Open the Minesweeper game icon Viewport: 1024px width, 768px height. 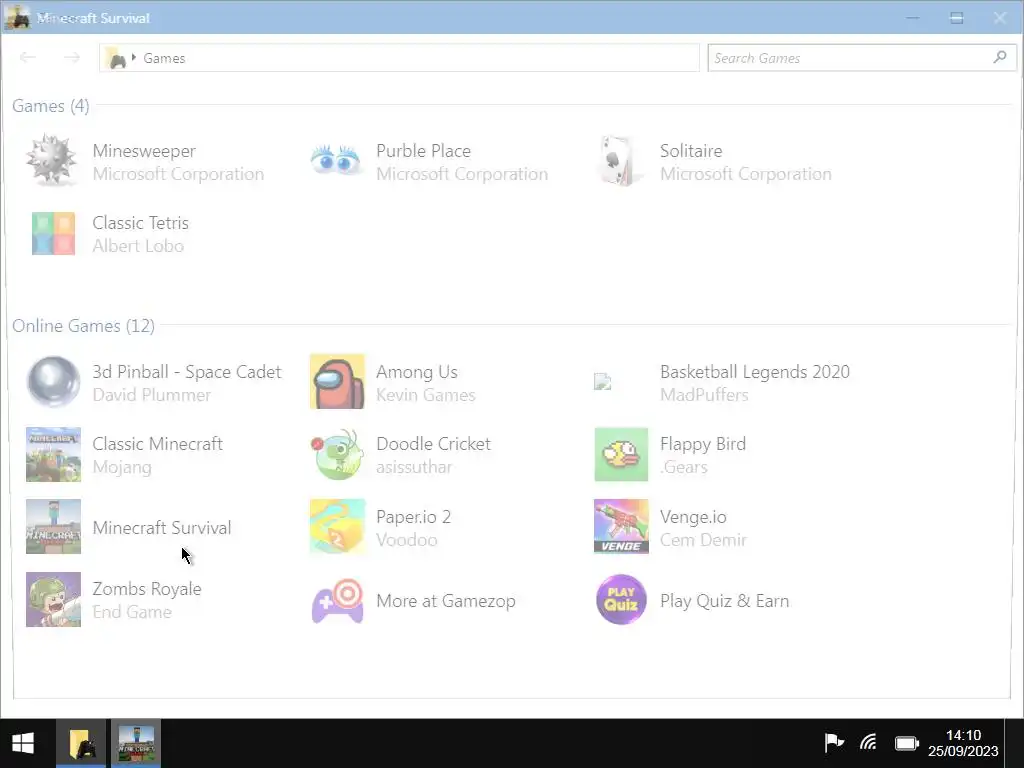pyautogui.click(x=52, y=161)
